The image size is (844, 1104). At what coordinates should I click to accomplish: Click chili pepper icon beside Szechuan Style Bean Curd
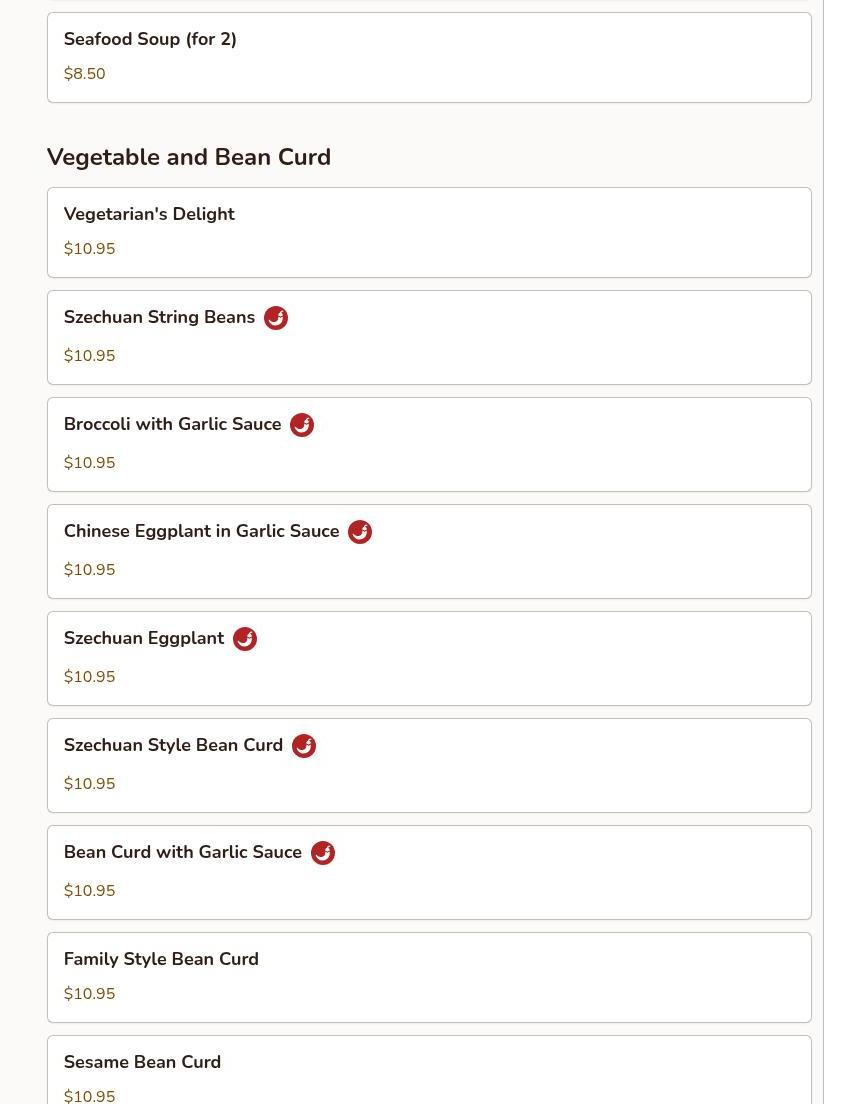pos(304,746)
